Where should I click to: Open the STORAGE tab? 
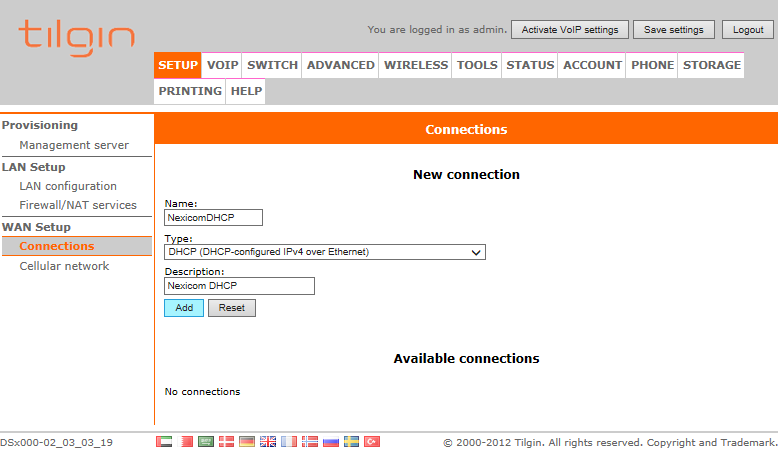(x=711, y=65)
